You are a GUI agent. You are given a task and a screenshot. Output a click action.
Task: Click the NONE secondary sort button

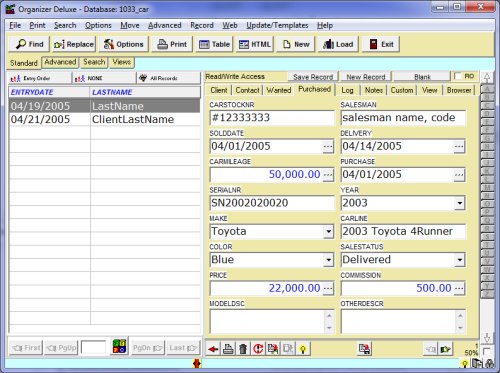coord(104,78)
